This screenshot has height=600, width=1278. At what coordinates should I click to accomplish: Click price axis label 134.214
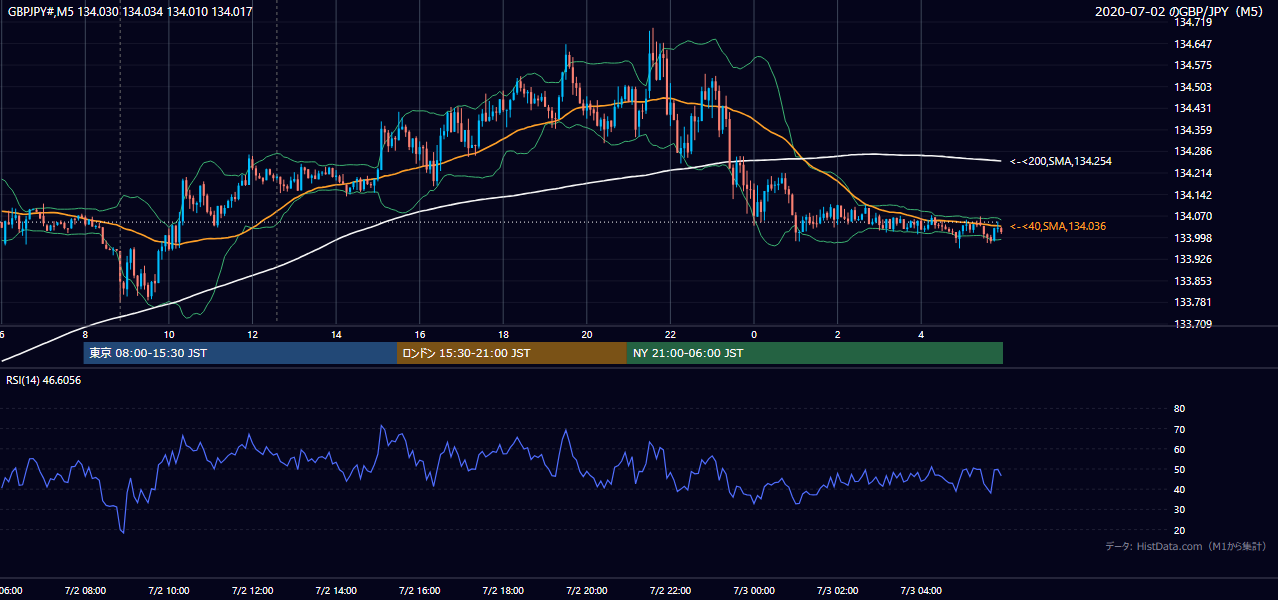tap(1193, 173)
